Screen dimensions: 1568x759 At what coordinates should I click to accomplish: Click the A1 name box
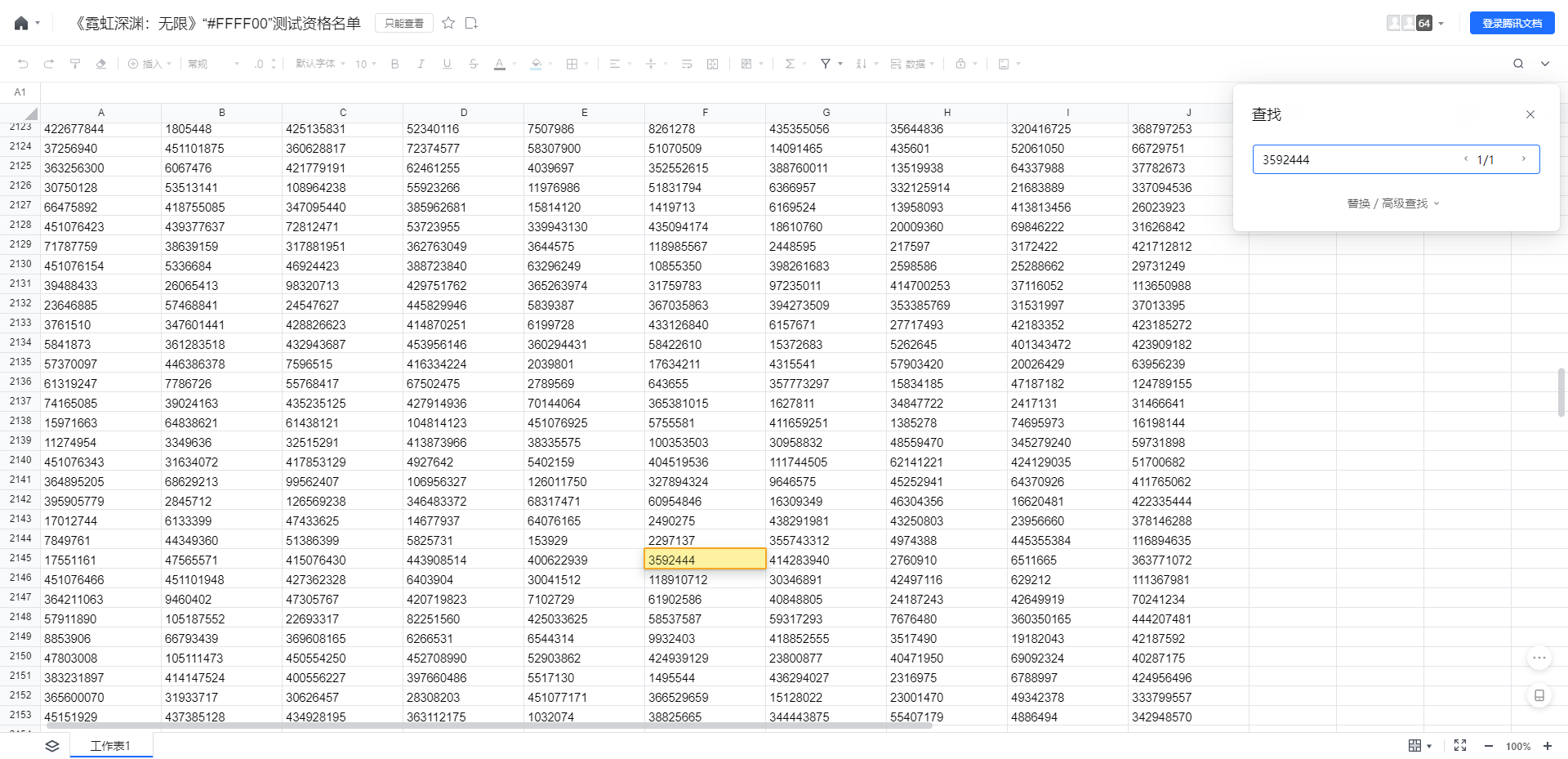(20, 92)
